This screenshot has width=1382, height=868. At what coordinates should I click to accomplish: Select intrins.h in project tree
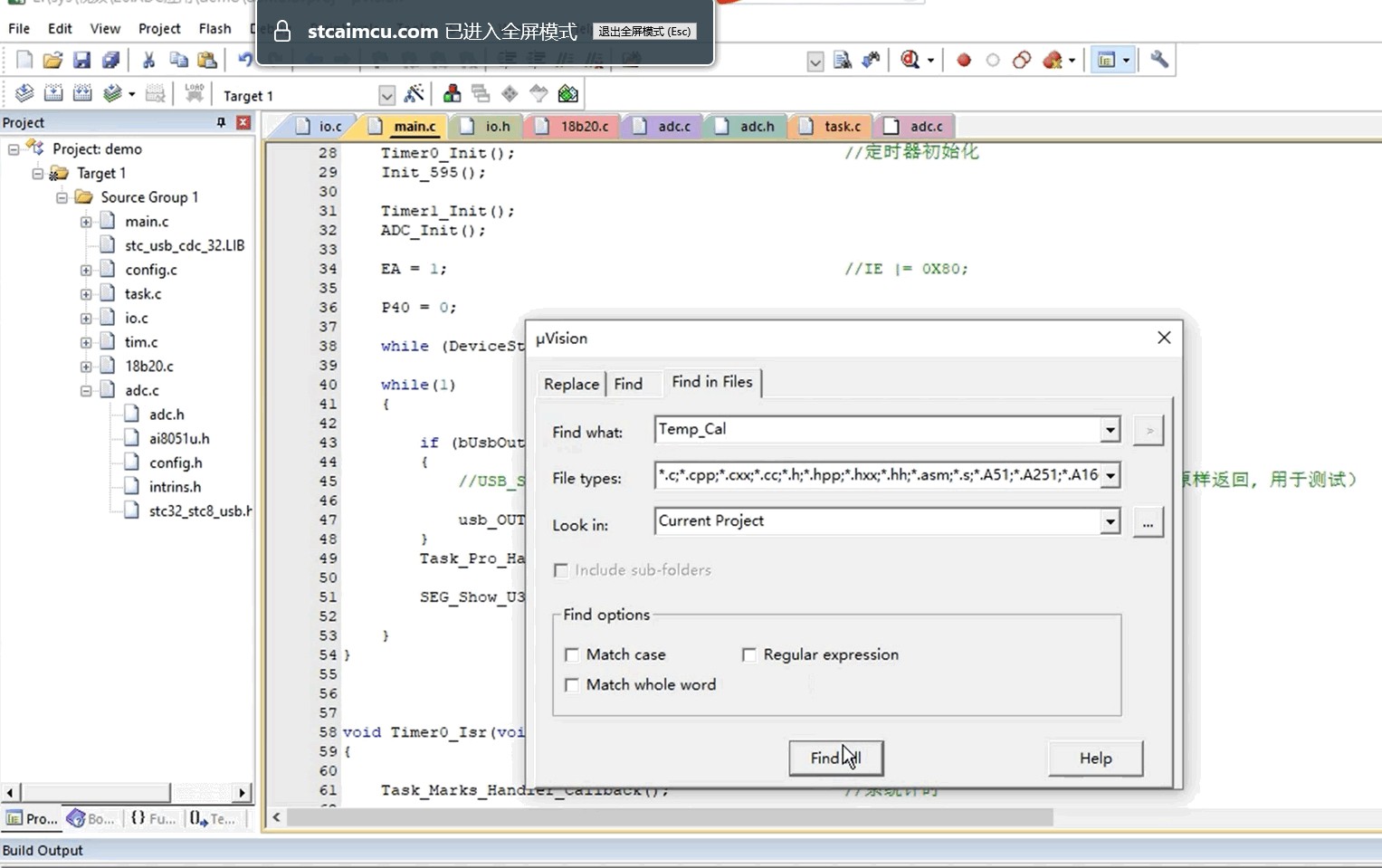tap(175, 487)
